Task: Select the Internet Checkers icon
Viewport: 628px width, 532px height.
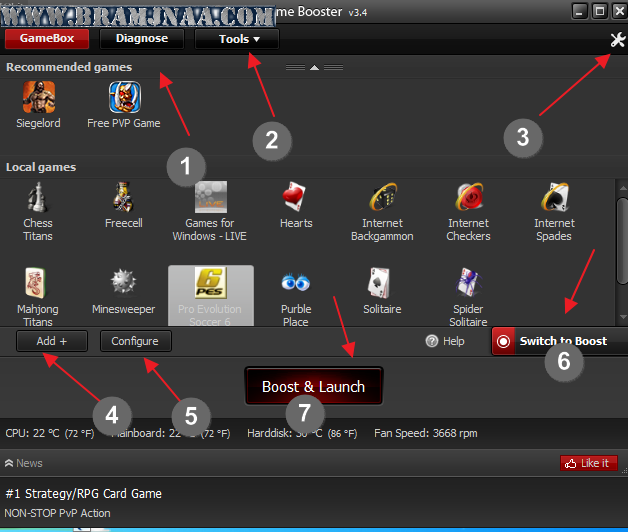Action: [468, 198]
